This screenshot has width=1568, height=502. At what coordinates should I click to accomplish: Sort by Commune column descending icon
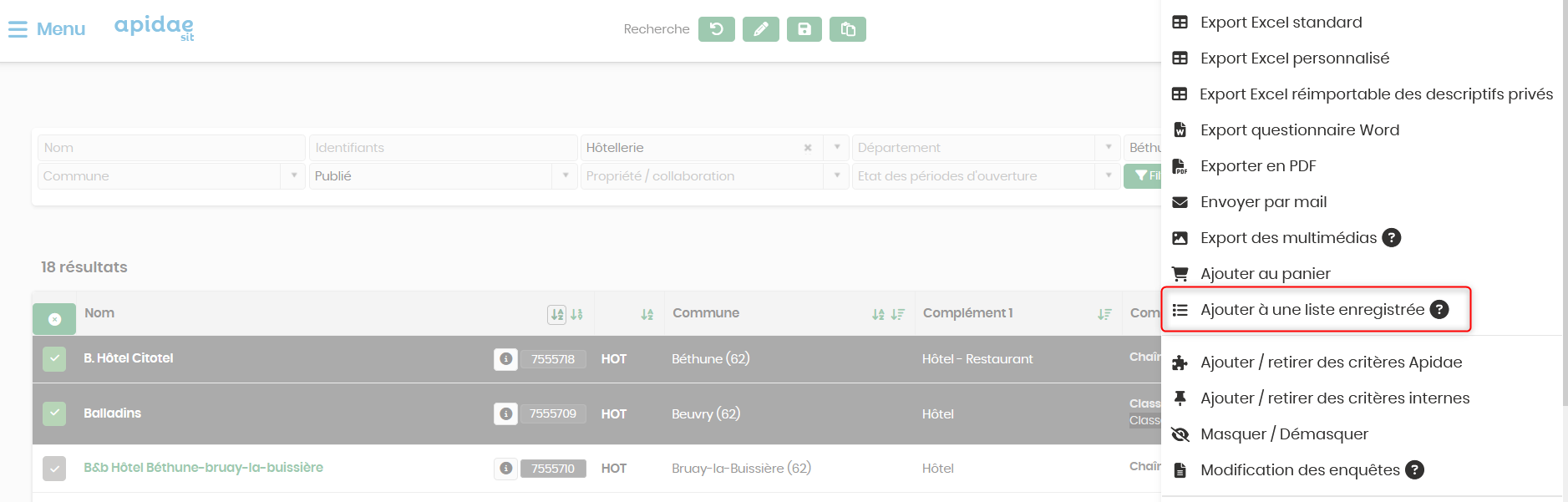pyautogui.click(x=898, y=314)
